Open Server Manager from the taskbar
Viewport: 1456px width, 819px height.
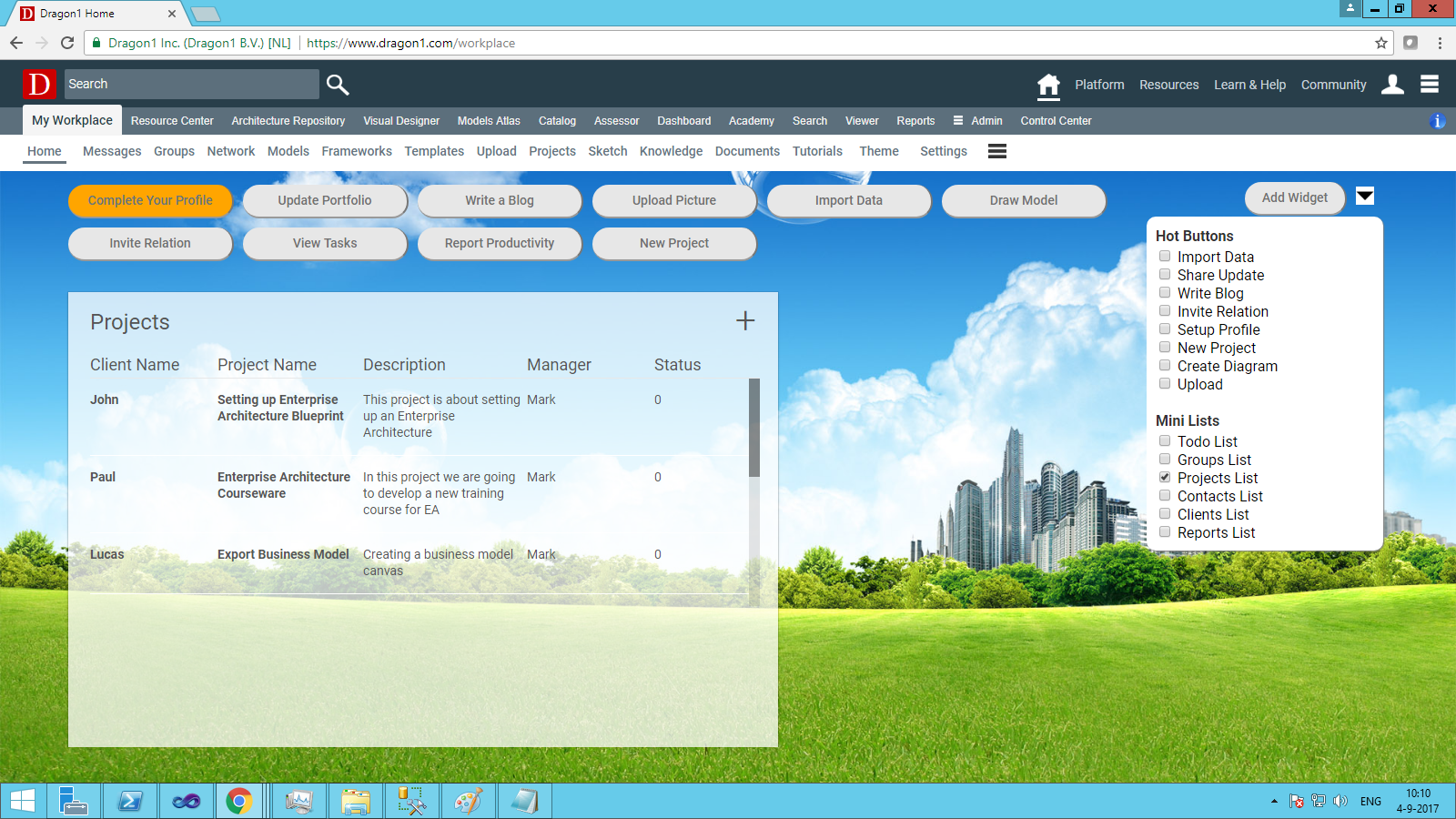click(x=74, y=801)
